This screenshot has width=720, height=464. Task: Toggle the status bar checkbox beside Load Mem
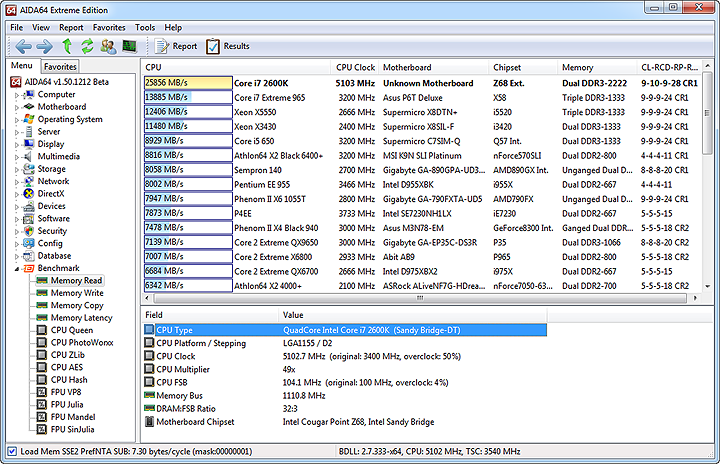pyautogui.click(x=12, y=452)
